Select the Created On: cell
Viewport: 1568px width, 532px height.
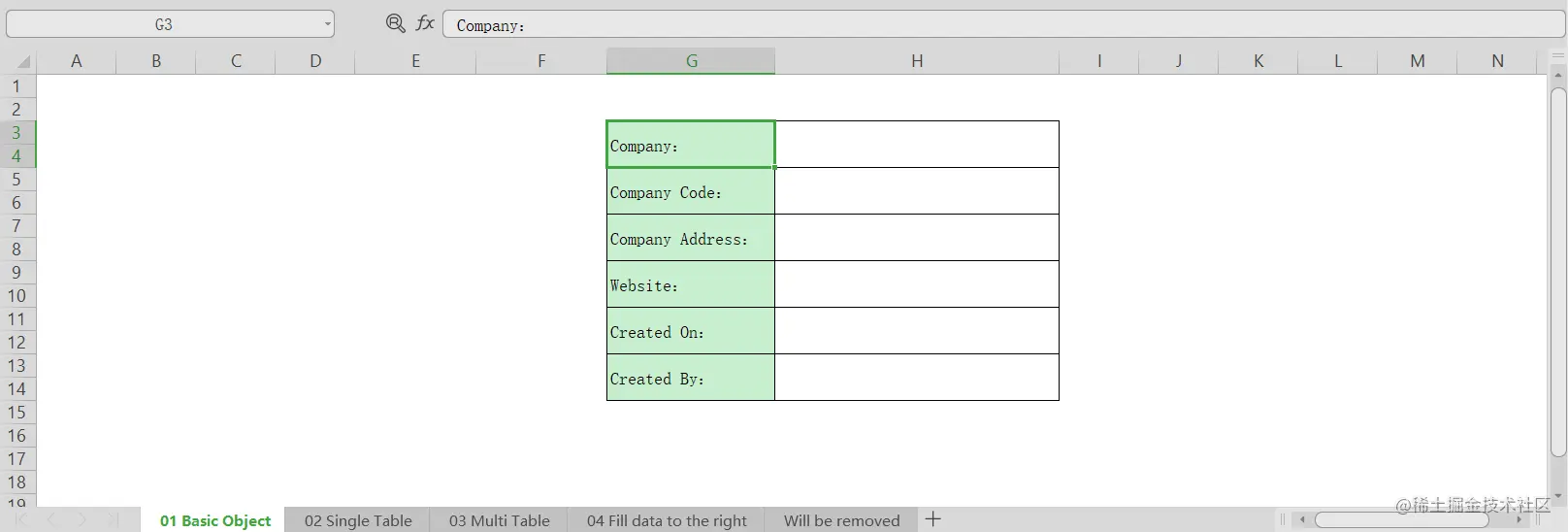691,331
